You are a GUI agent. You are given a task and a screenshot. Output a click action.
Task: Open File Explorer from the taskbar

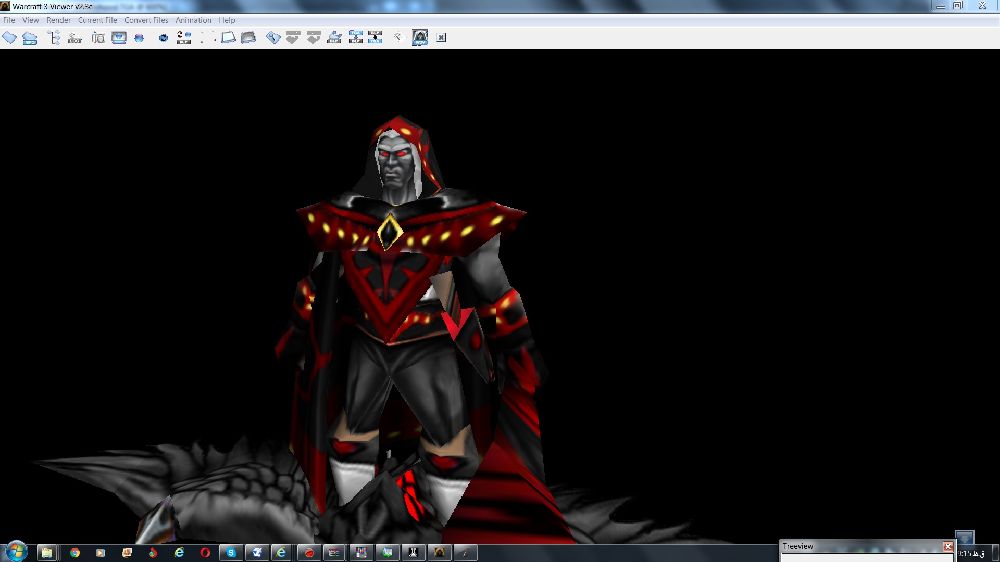(47, 552)
